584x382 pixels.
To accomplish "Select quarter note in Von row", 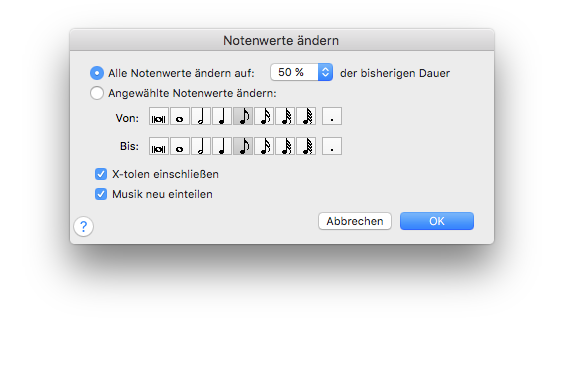I will [x=222, y=116].
